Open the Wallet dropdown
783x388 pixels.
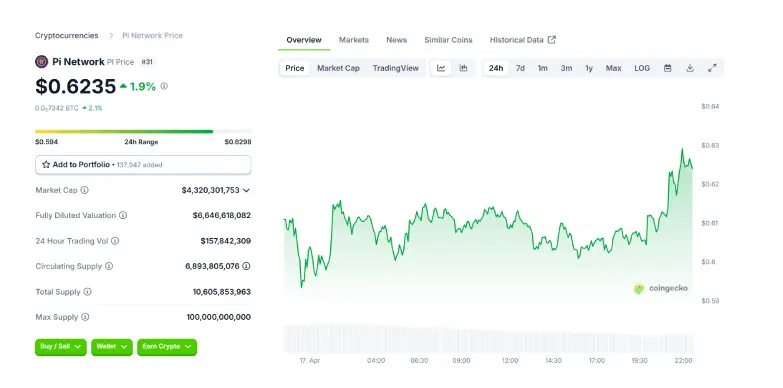click(x=112, y=347)
